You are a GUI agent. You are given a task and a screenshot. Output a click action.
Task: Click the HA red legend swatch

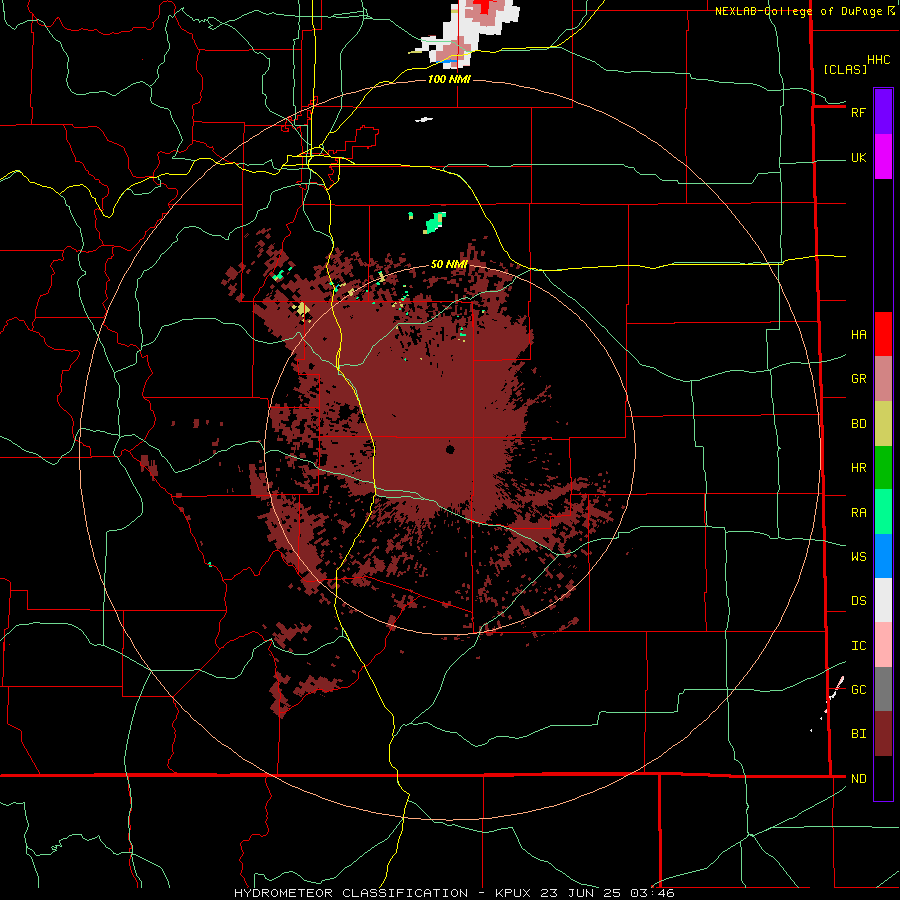tap(883, 334)
